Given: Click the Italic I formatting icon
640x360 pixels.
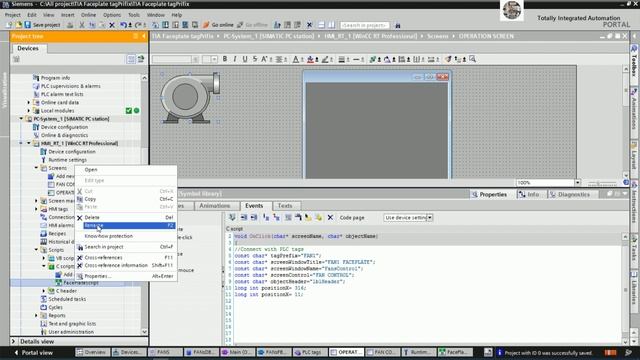Looking at the screenshot, I should tap(235, 59).
